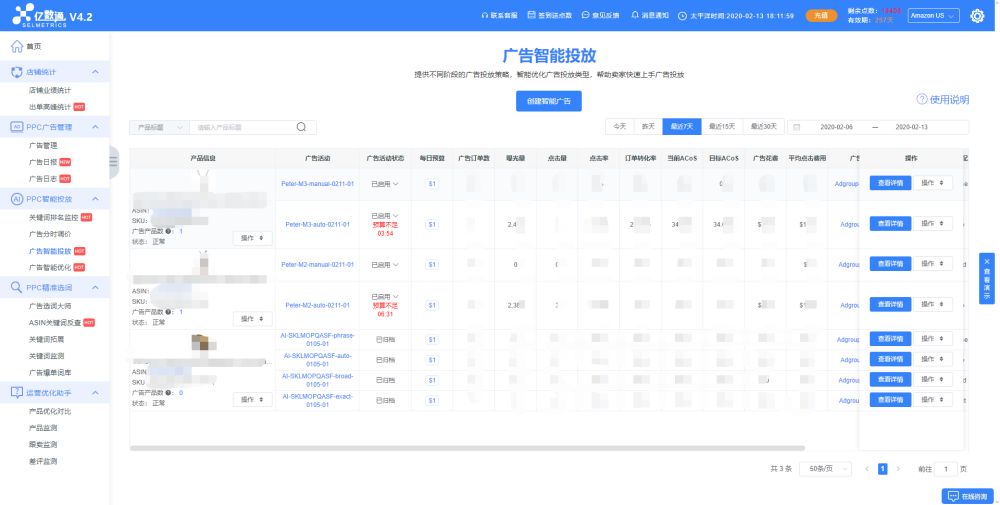Viewport: 1000px width, 505px height.
Task: Open the 产品标题 search type dropdown
Action: [x=159, y=127]
